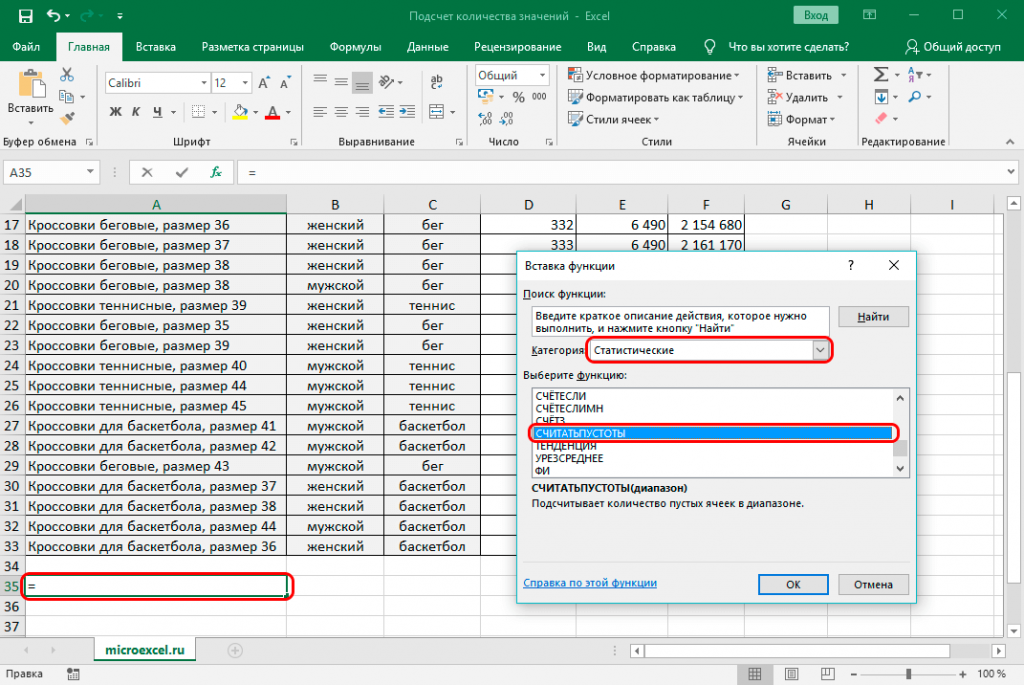Open the Справка по этой функции link
This screenshot has height=685, width=1024.
pos(589,583)
